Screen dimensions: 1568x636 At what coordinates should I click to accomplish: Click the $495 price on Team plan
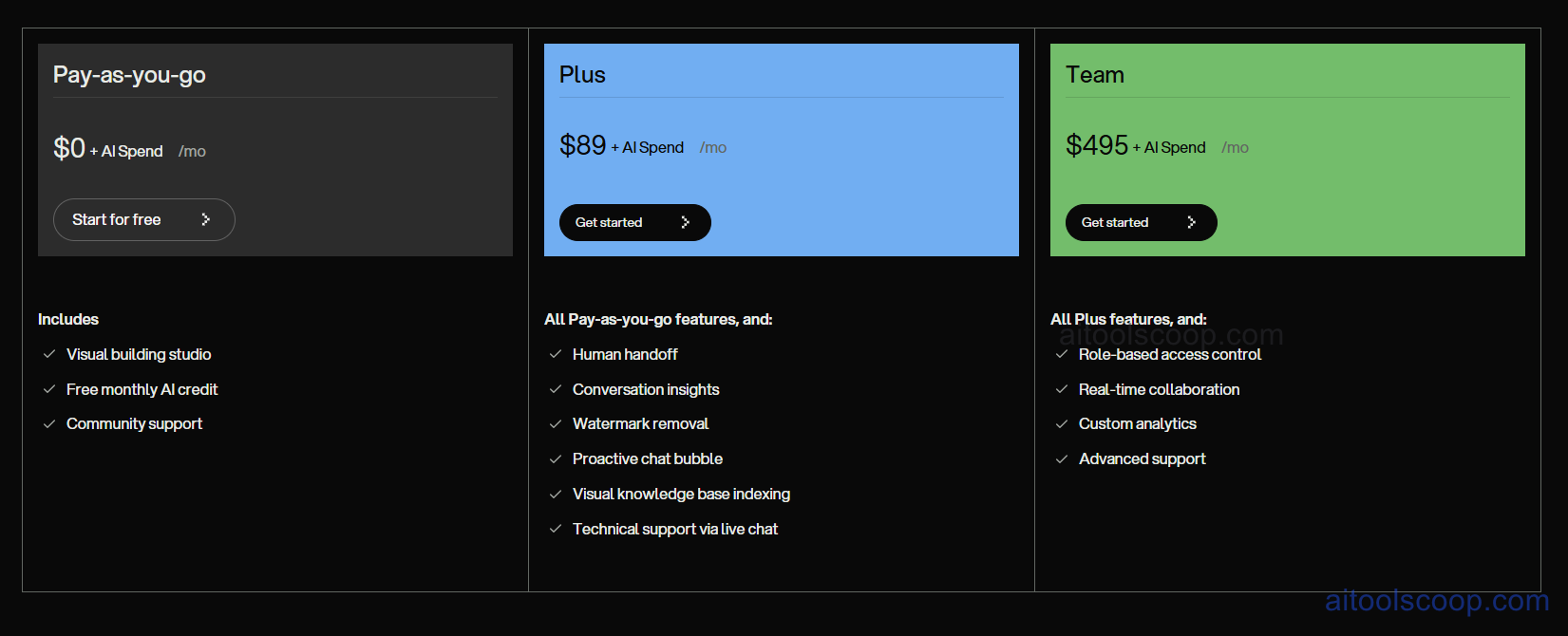1097,144
